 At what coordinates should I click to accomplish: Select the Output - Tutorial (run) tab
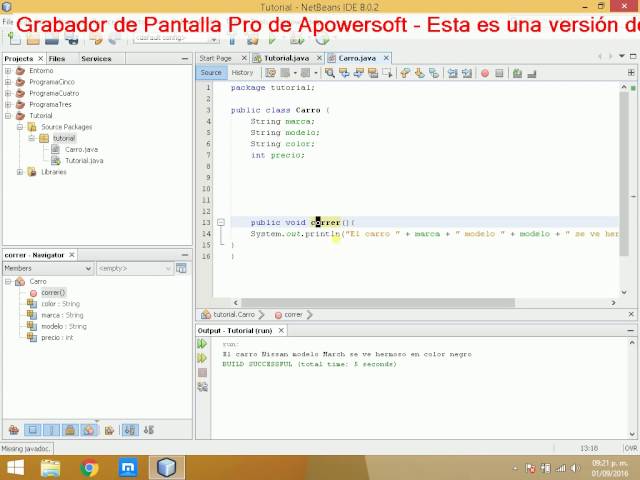(x=235, y=331)
